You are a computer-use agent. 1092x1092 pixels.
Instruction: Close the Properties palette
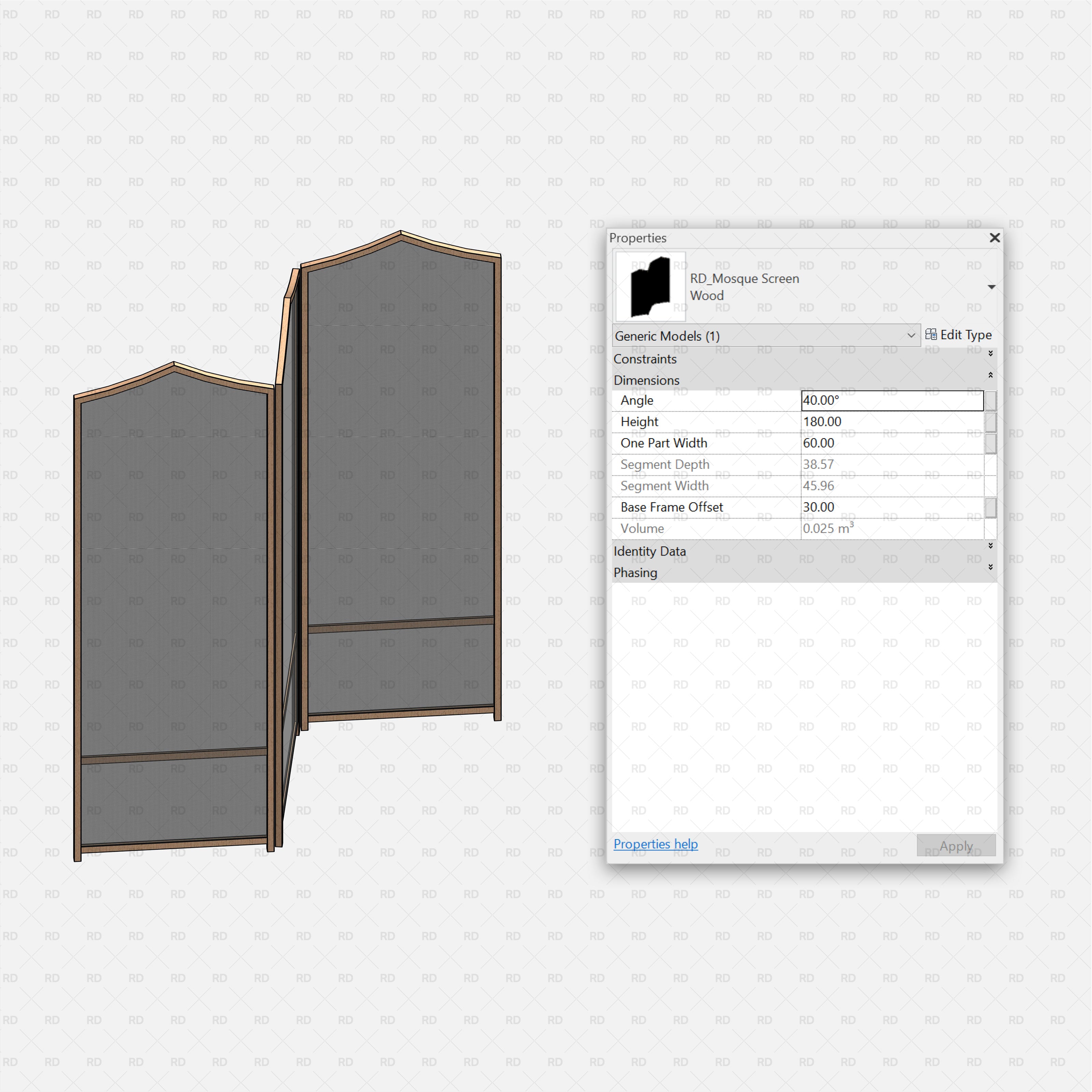(995, 238)
